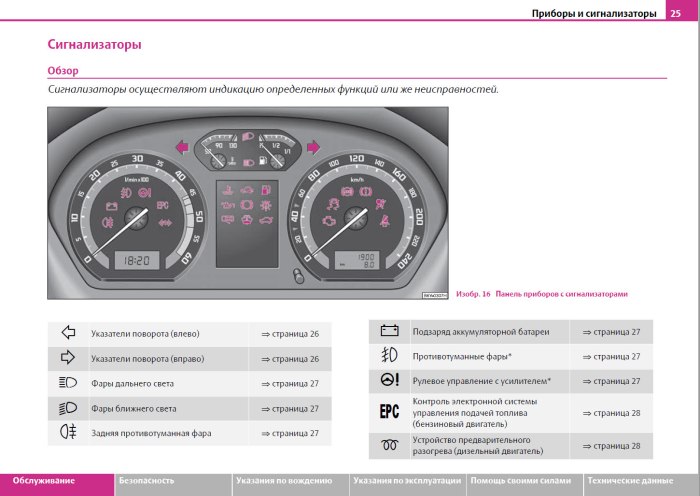Select the high beam headlight icon
Image resolution: width=700 pixels, height=496 pixels.
click(x=68, y=383)
